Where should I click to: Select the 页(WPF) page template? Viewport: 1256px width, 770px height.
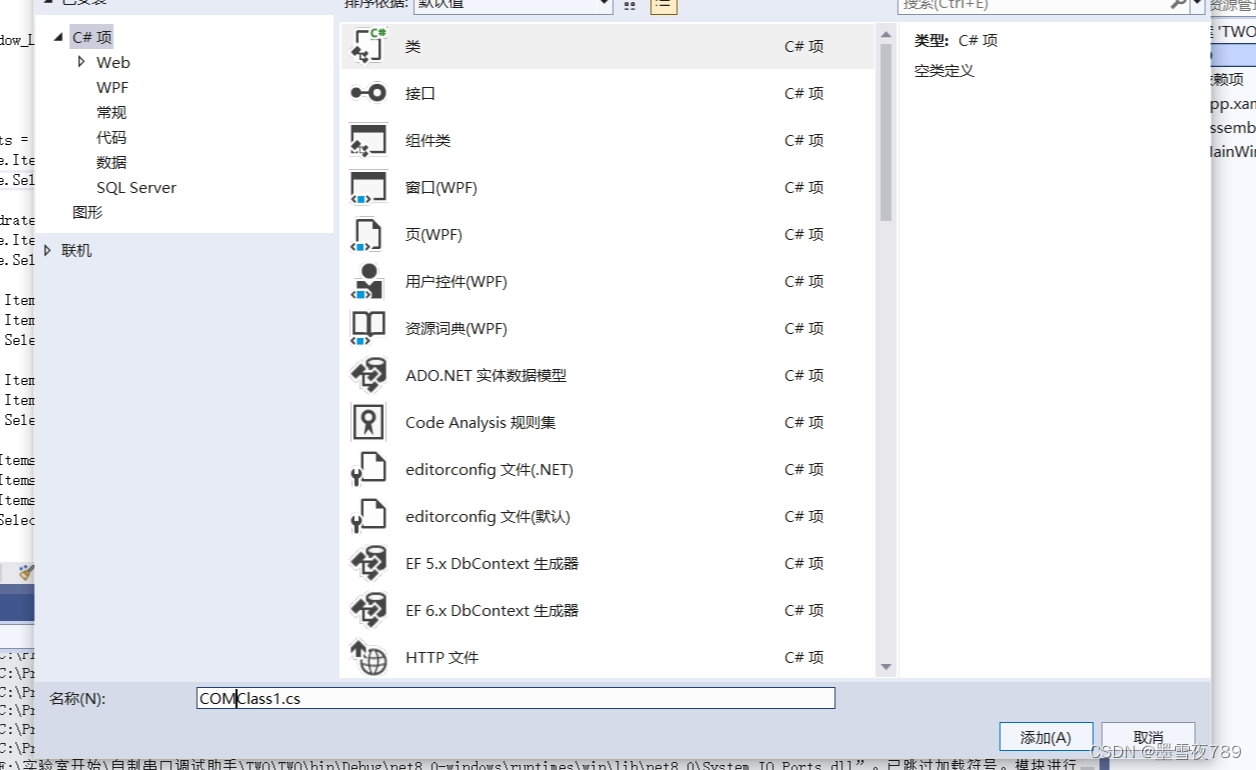368,234
